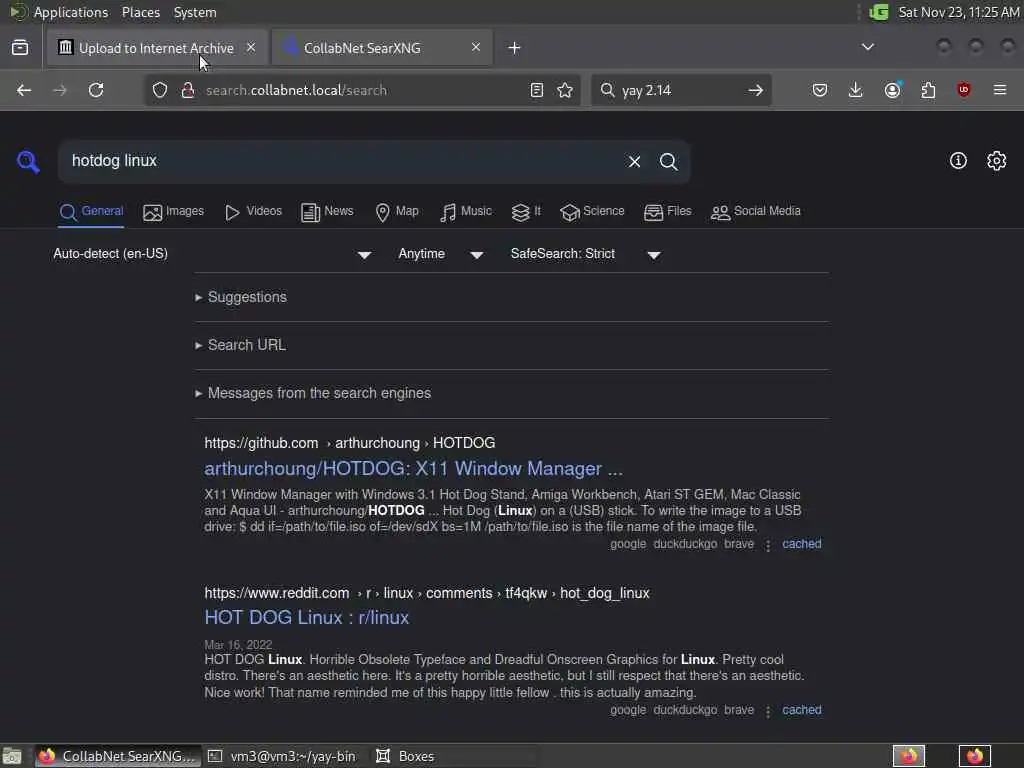Open SearXNG preferences gear icon
Image resolution: width=1024 pixels, height=768 pixels.
pyautogui.click(x=997, y=161)
